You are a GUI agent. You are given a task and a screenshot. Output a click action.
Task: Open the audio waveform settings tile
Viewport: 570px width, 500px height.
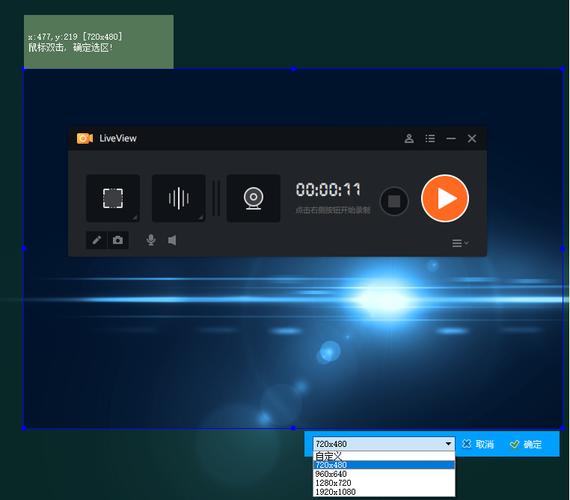(178, 198)
